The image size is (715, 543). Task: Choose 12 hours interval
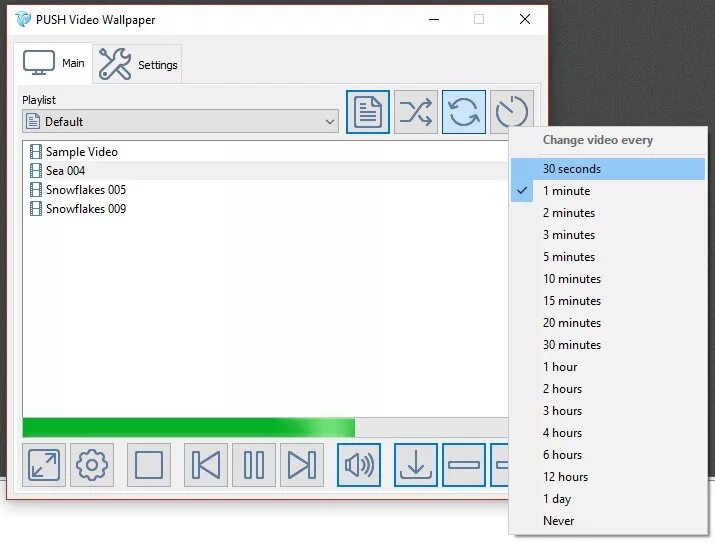(608, 477)
